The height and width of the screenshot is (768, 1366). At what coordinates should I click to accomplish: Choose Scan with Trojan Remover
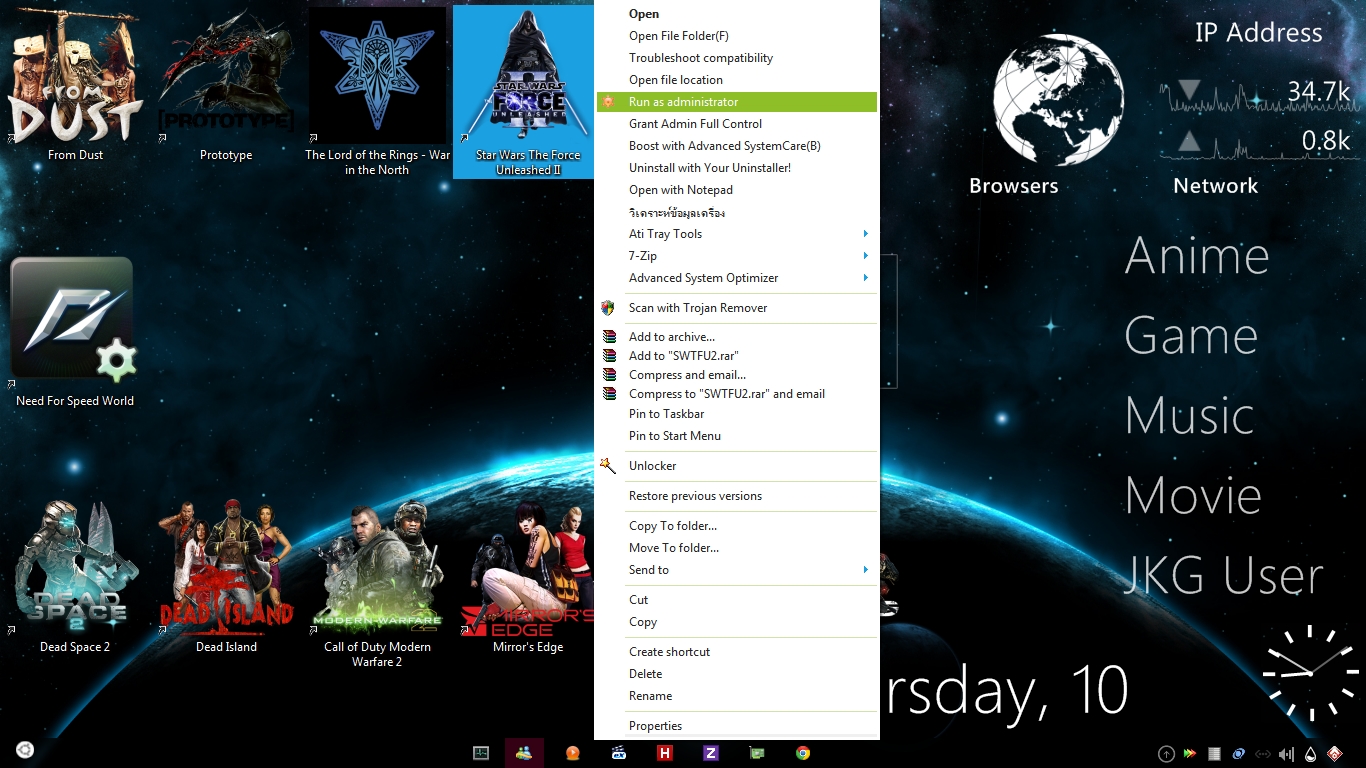(737, 308)
